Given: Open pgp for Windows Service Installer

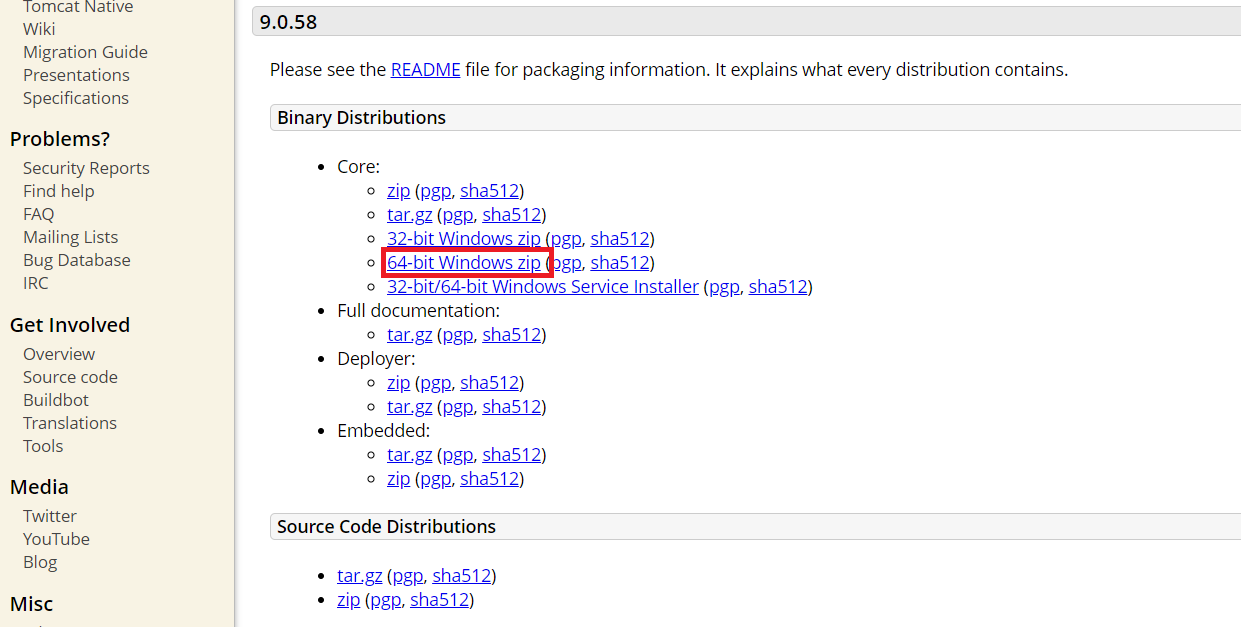Looking at the screenshot, I should click(724, 287).
